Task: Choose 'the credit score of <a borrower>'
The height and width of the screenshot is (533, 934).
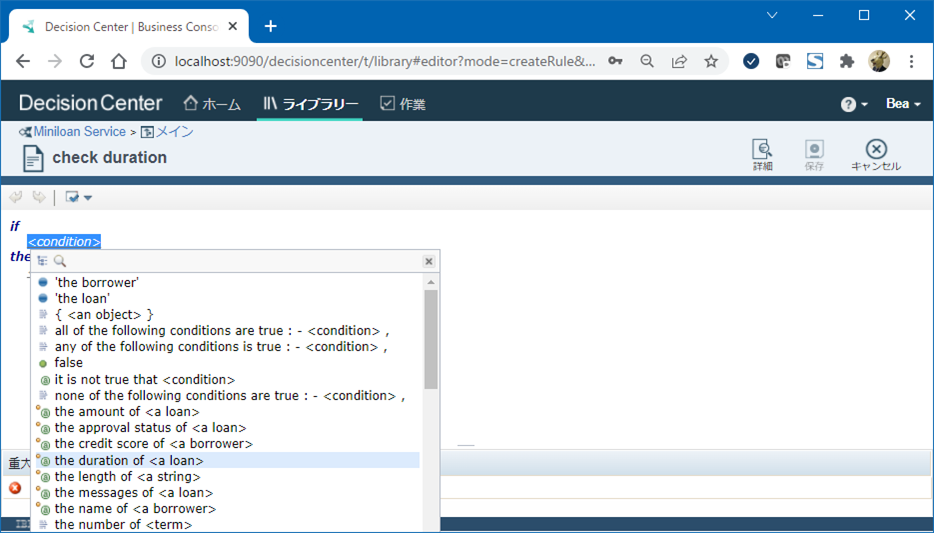Action: (154, 444)
